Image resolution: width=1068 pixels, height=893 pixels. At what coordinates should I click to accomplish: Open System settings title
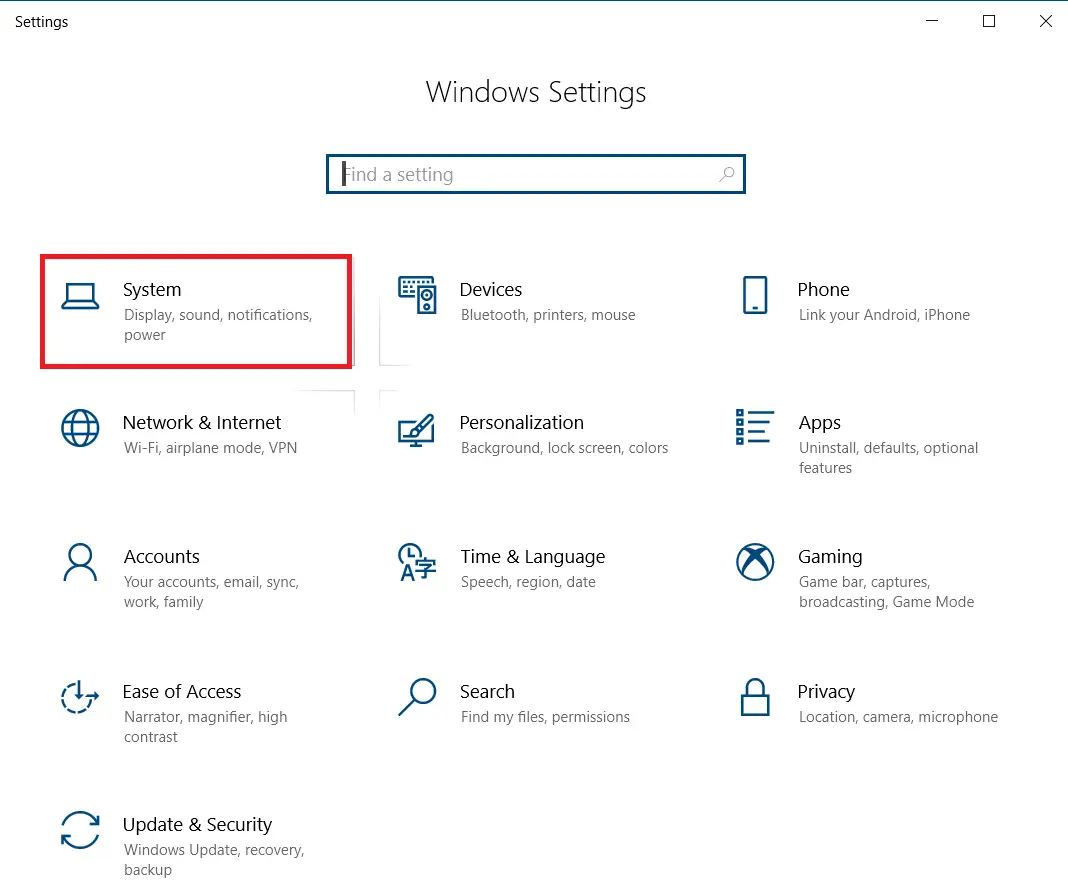pyautogui.click(x=152, y=289)
